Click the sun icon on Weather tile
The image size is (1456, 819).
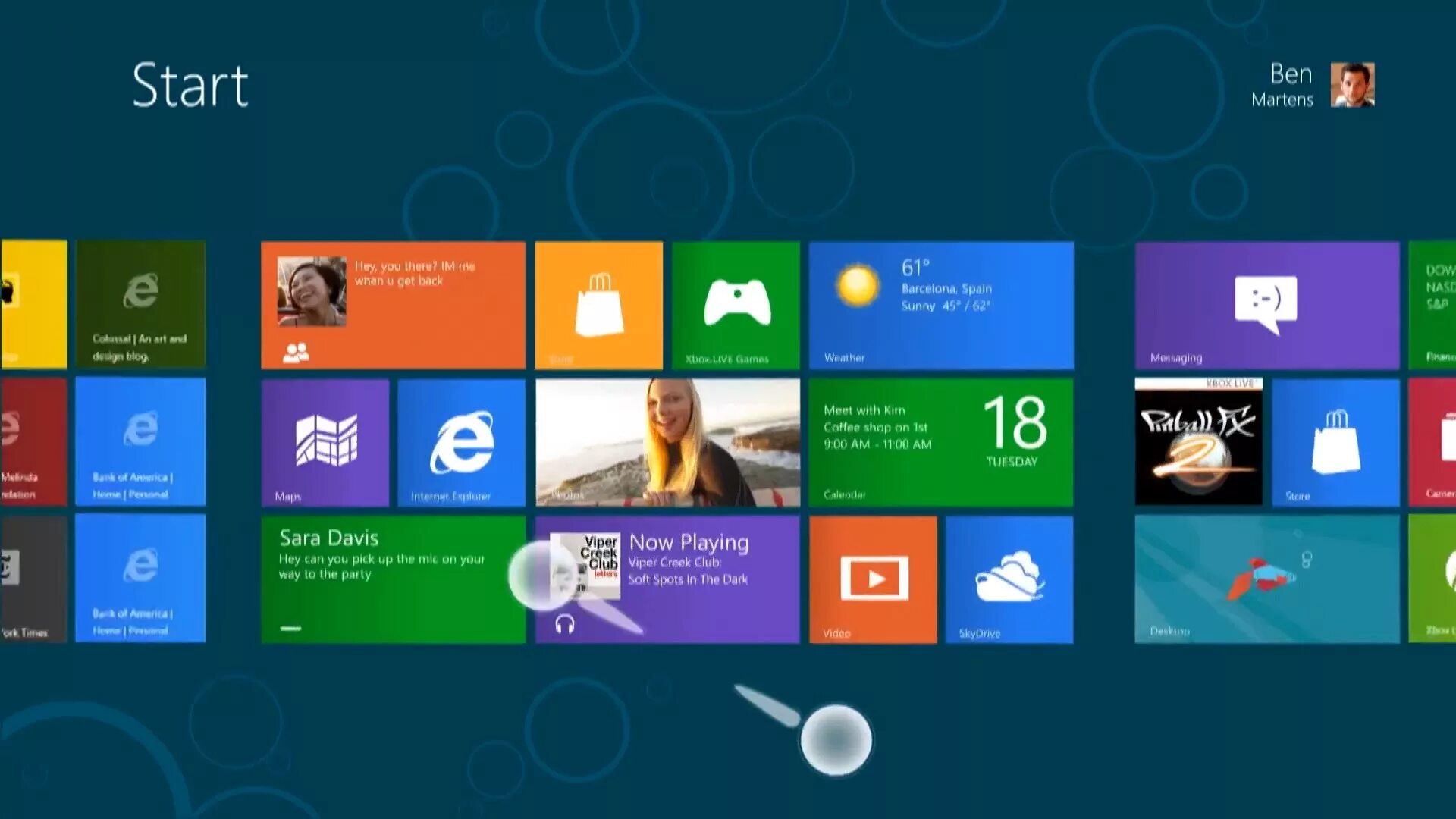tap(858, 285)
